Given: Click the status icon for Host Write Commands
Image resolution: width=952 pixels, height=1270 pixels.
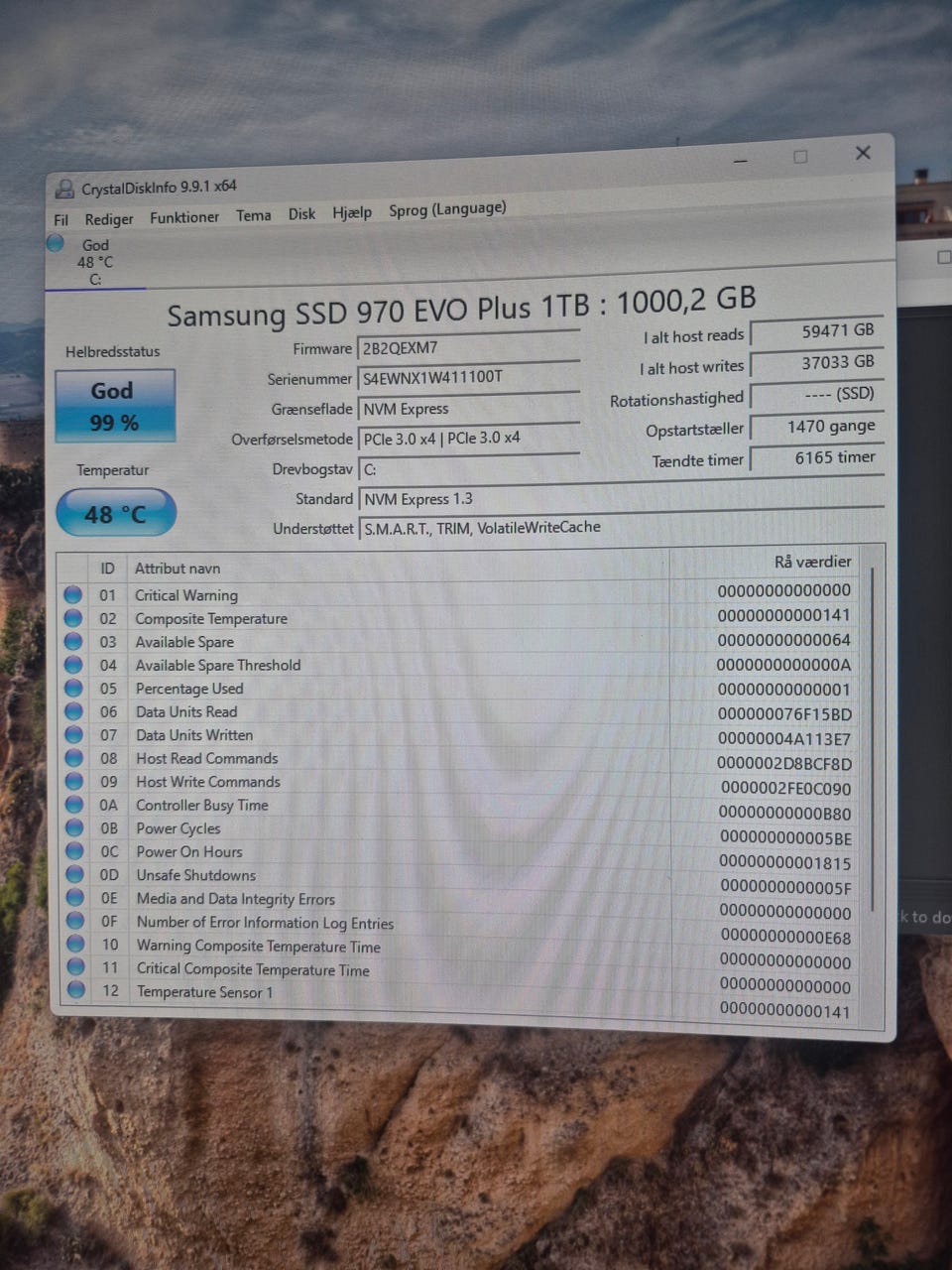Looking at the screenshot, I should pos(73,781).
